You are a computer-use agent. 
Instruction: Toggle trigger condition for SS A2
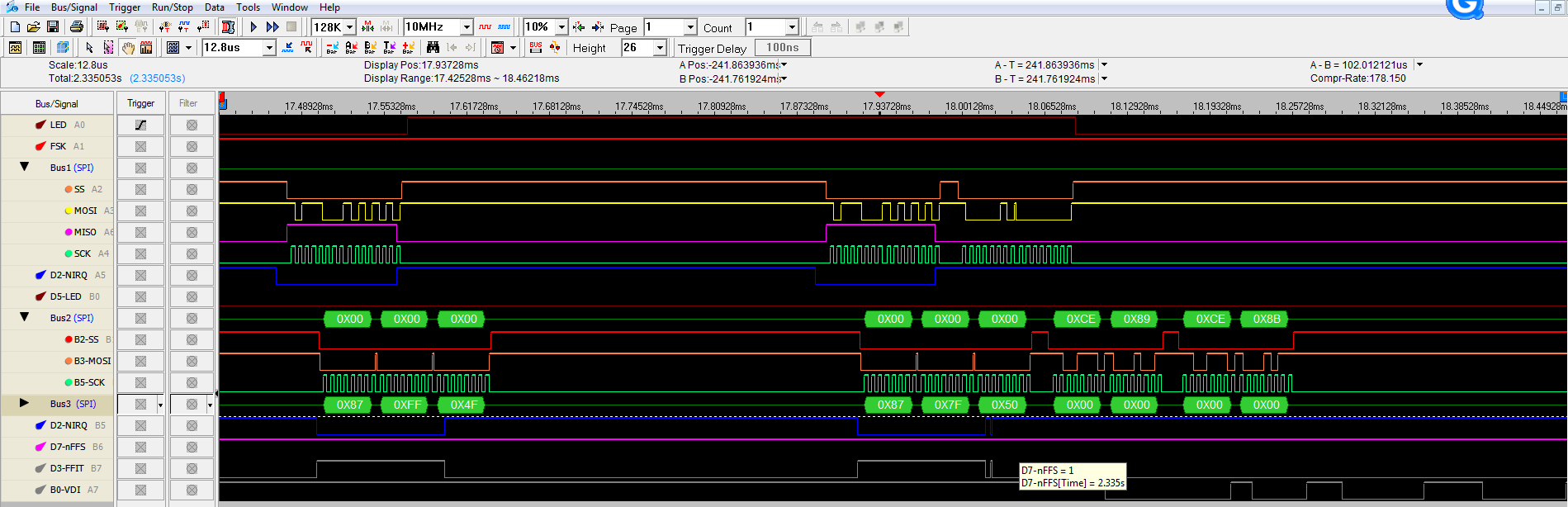(140, 189)
